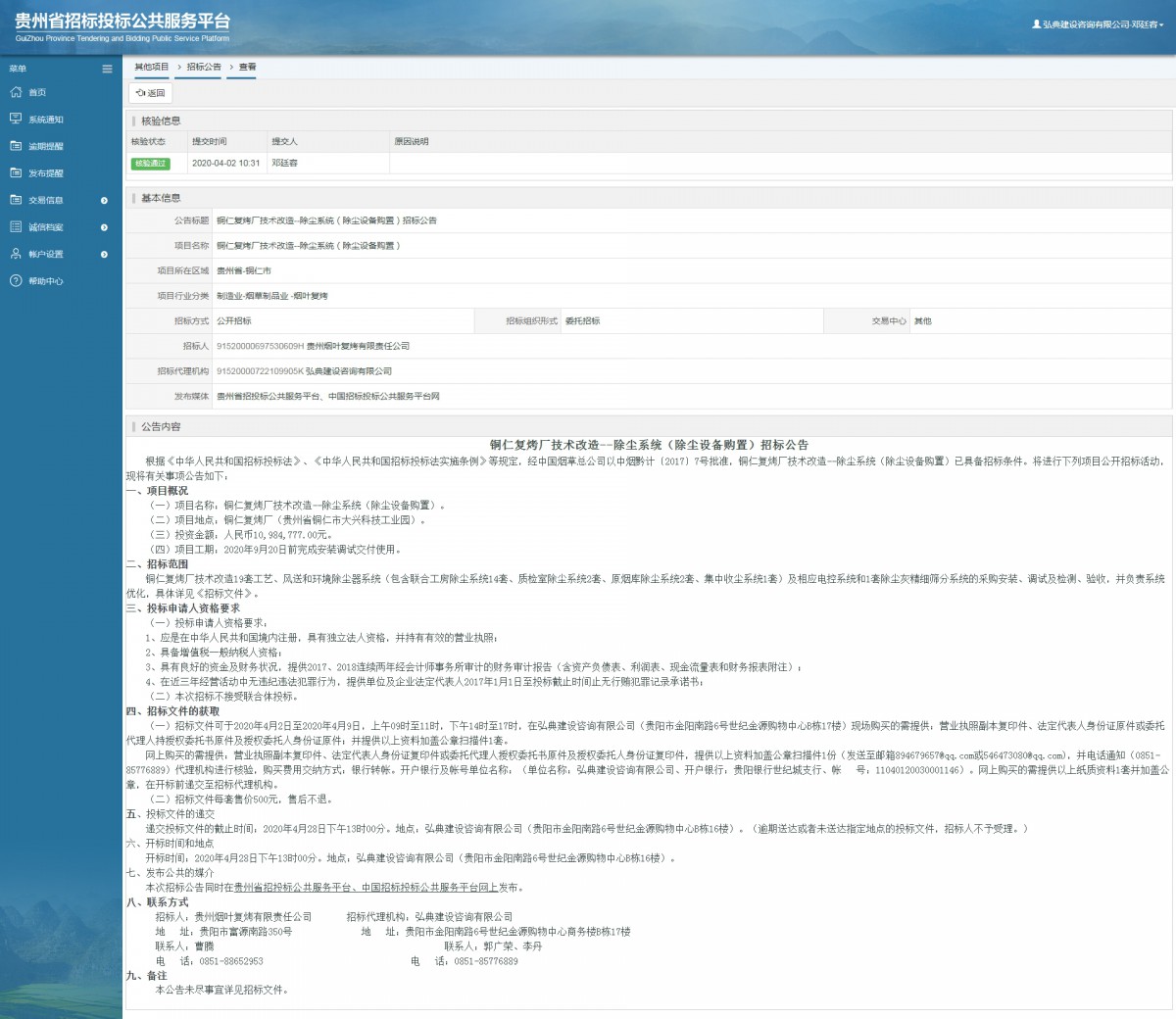Open 帮助中心 via the question mark icon

16,281
